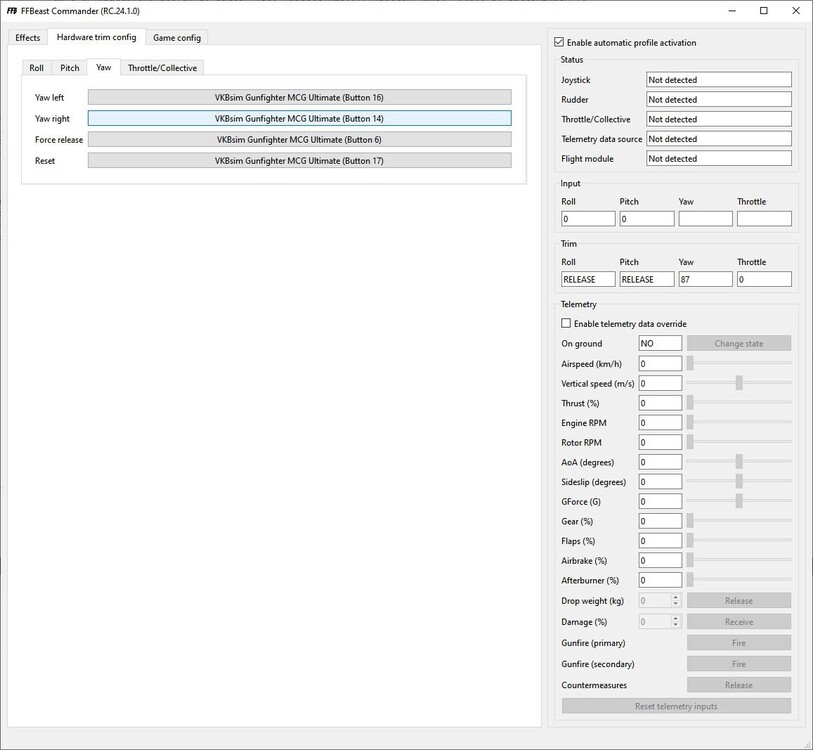Viewport: 813px width, 750px height.
Task: Click the Afterburner (%) slider handle
Action: coord(690,580)
